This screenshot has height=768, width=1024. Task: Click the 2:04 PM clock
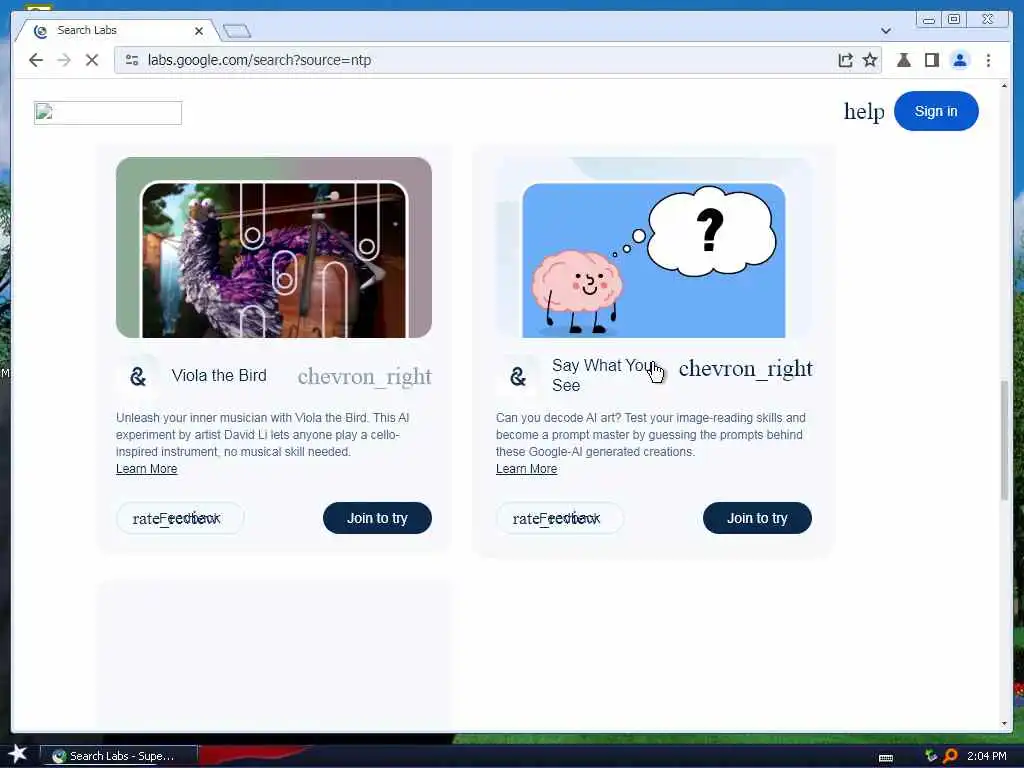click(x=986, y=756)
